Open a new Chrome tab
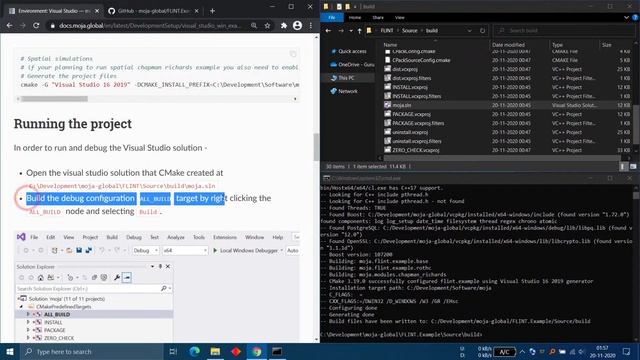Screen dimensions: 640x360 [x=212, y=11]
